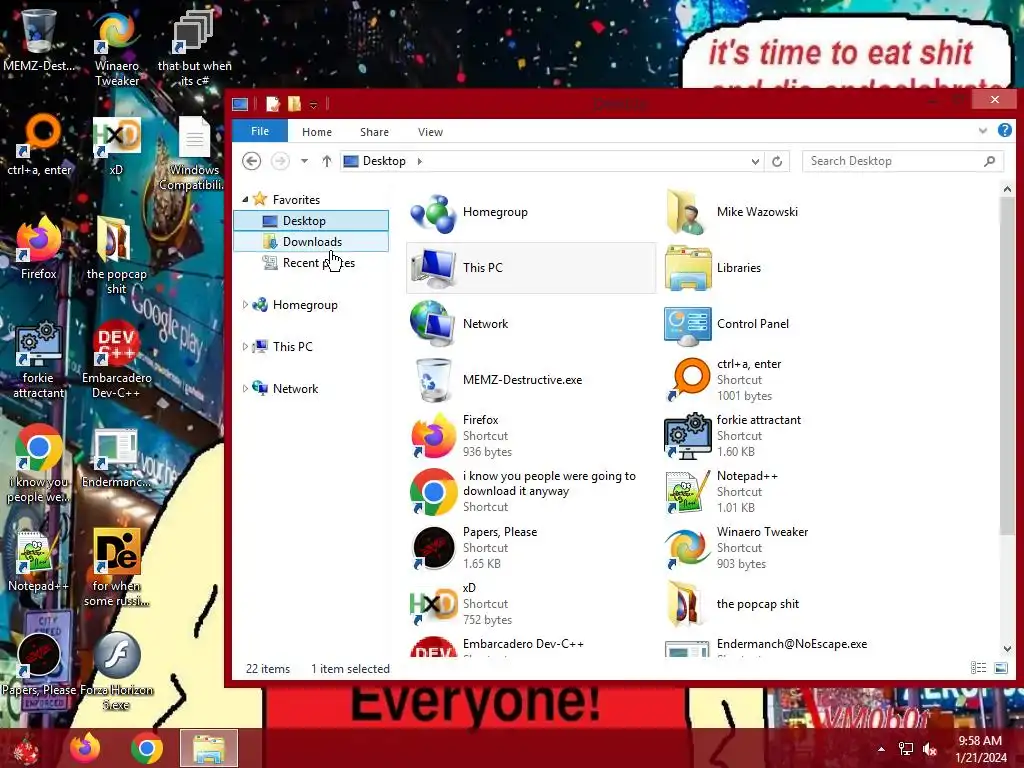The height and width of the screenshot is (768, 1024).
Task: Click the Forward navigation arrow
Action: pos(280,161)
